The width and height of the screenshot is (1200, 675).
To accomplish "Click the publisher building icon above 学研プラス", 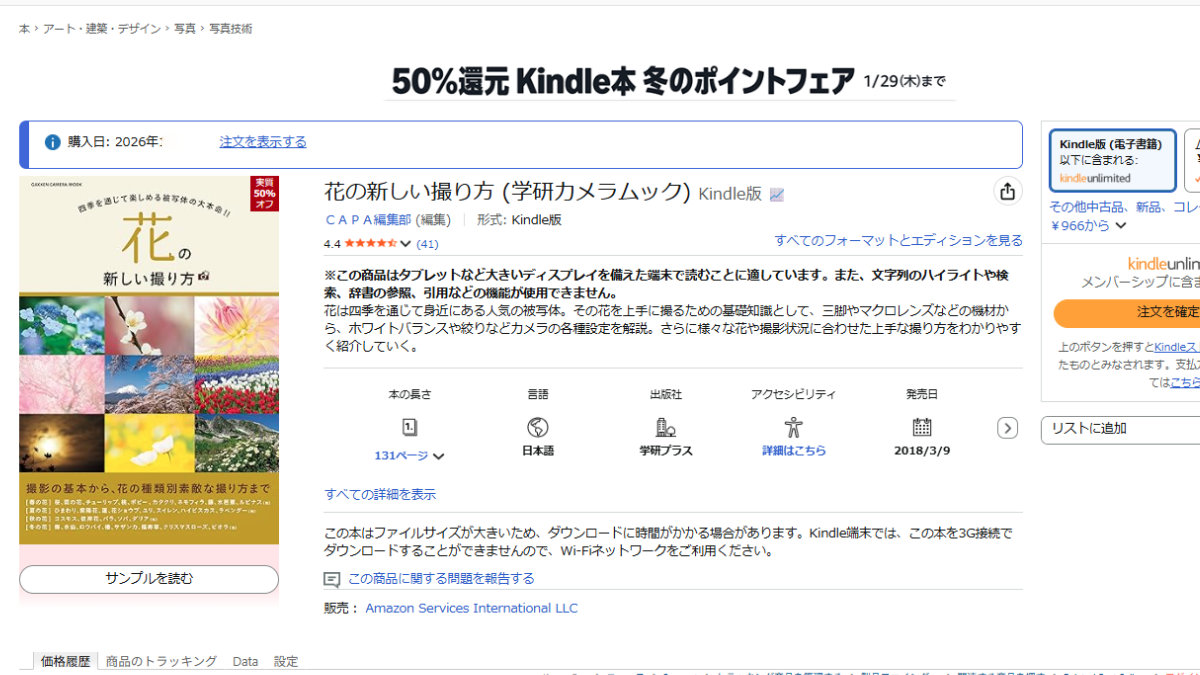I will click(666, 427).
